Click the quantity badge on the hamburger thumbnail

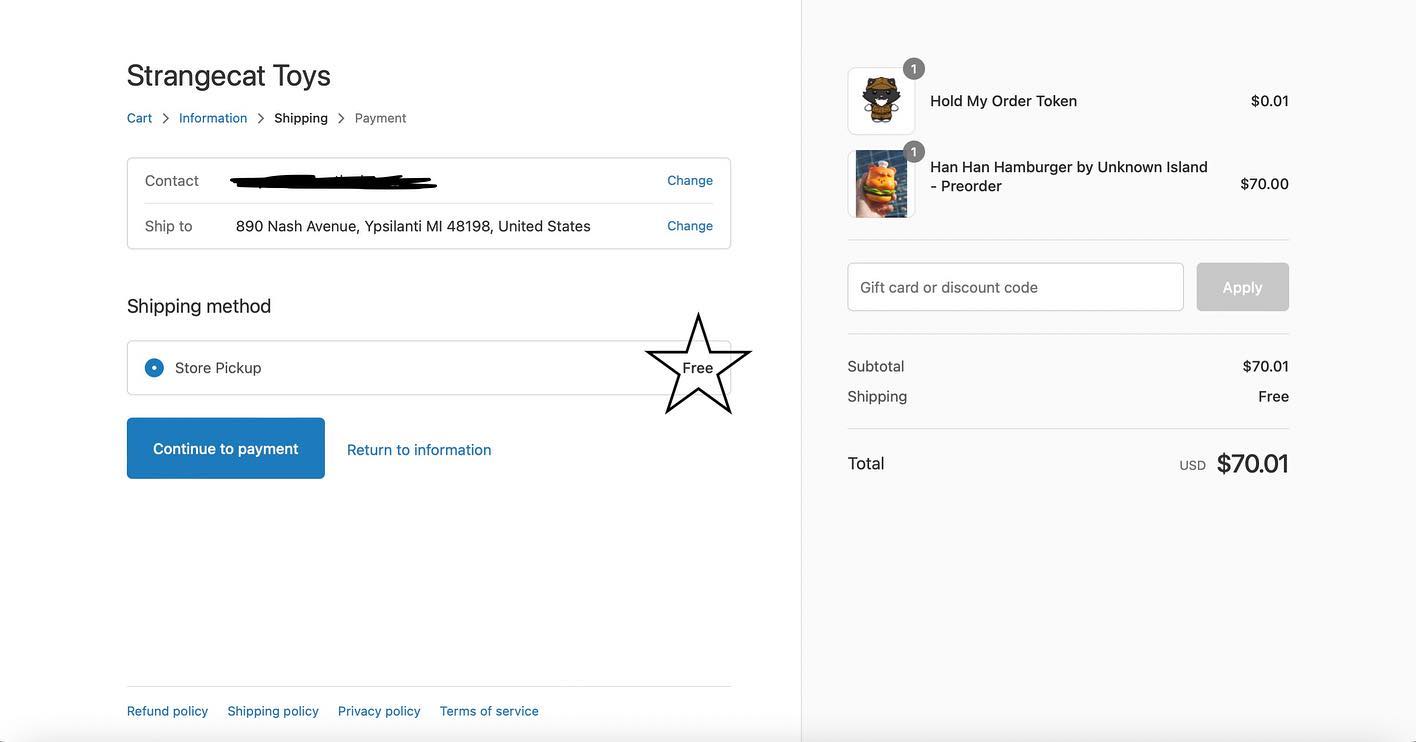(x=914, y=152)
